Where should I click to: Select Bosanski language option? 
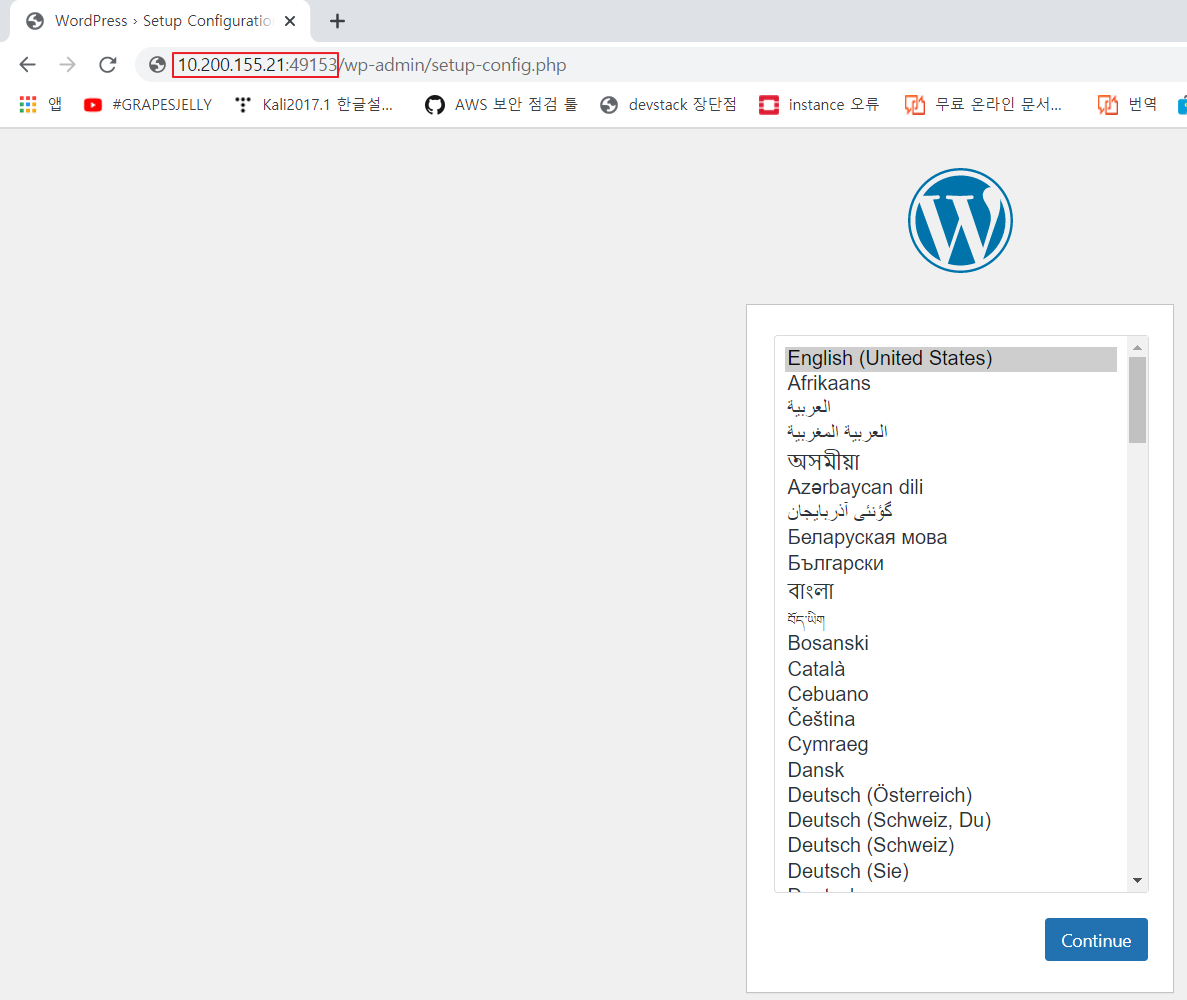tap(951, 643)
